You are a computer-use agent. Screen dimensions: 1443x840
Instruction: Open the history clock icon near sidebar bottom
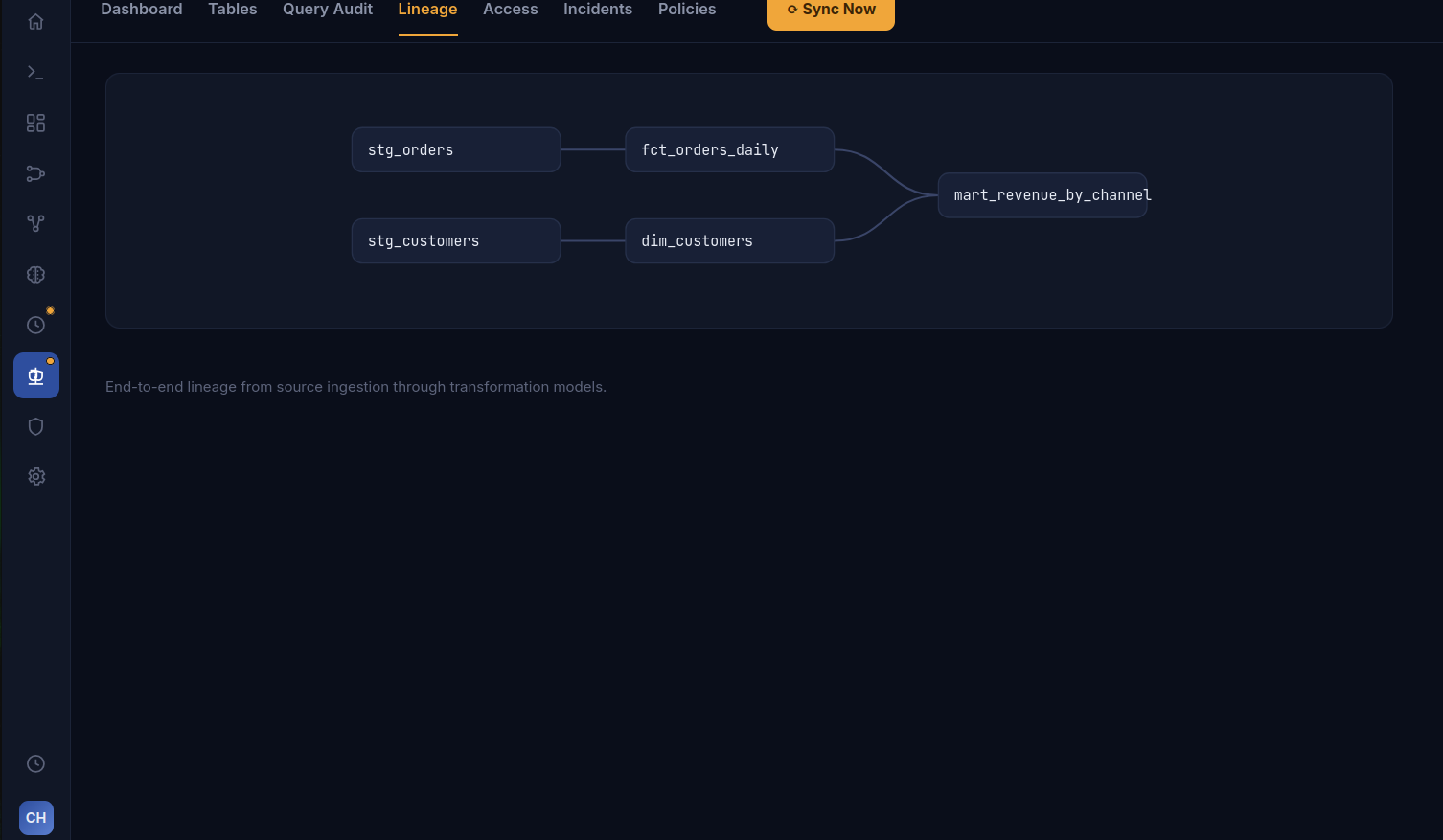pos(35,763)
